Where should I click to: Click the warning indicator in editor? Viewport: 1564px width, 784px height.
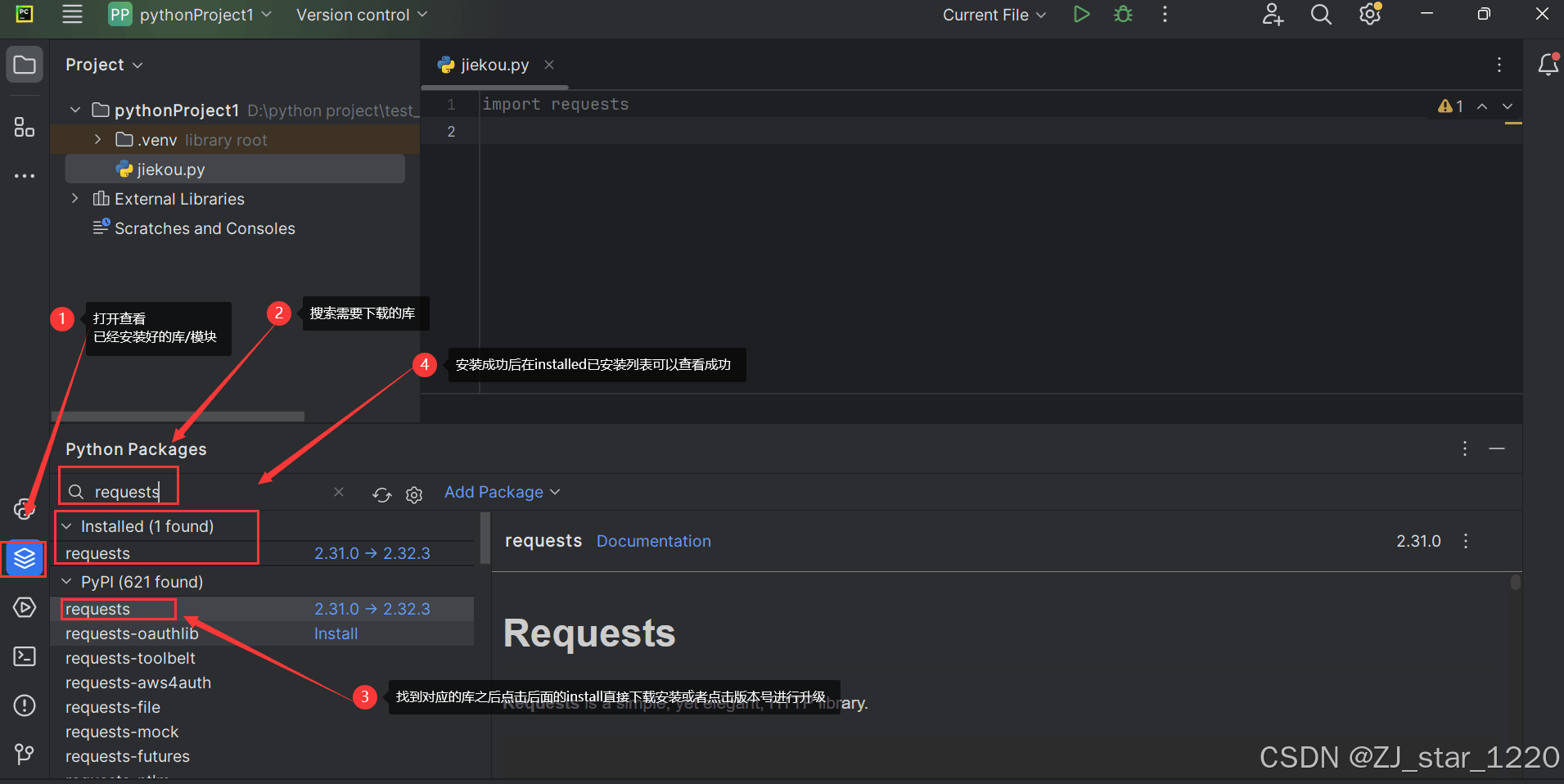tap(1451, 106)
